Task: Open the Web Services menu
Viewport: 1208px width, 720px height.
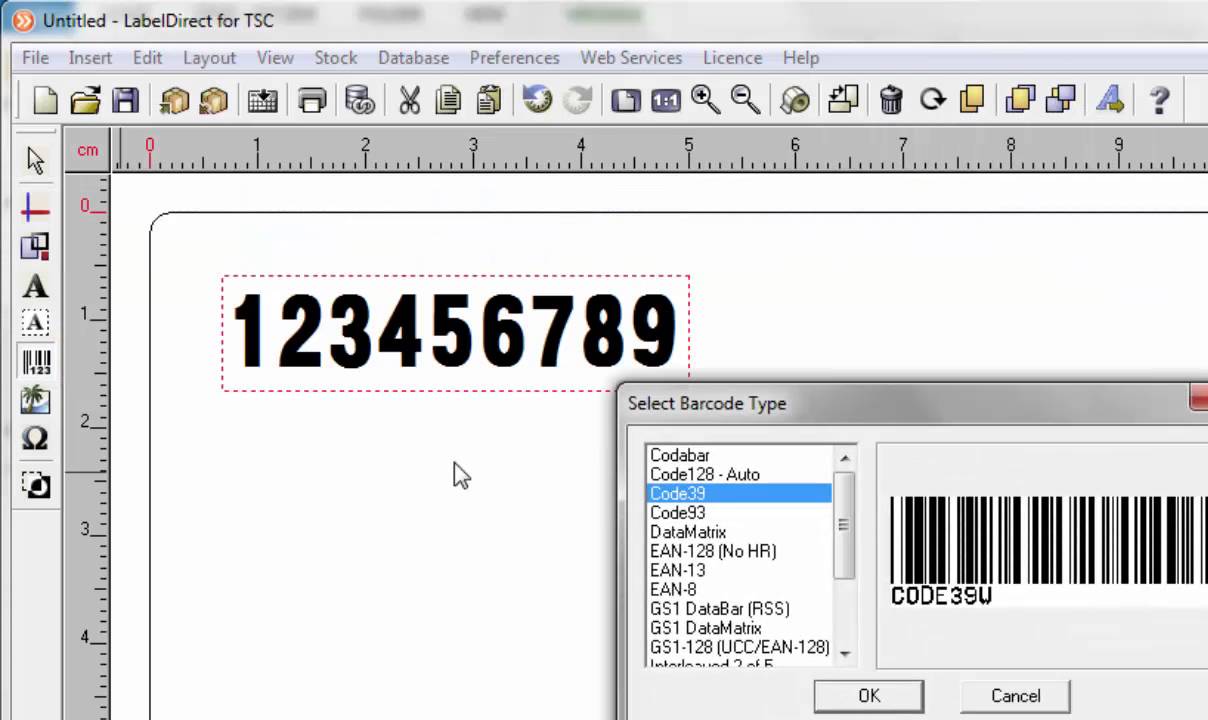Action: [631, 58]
